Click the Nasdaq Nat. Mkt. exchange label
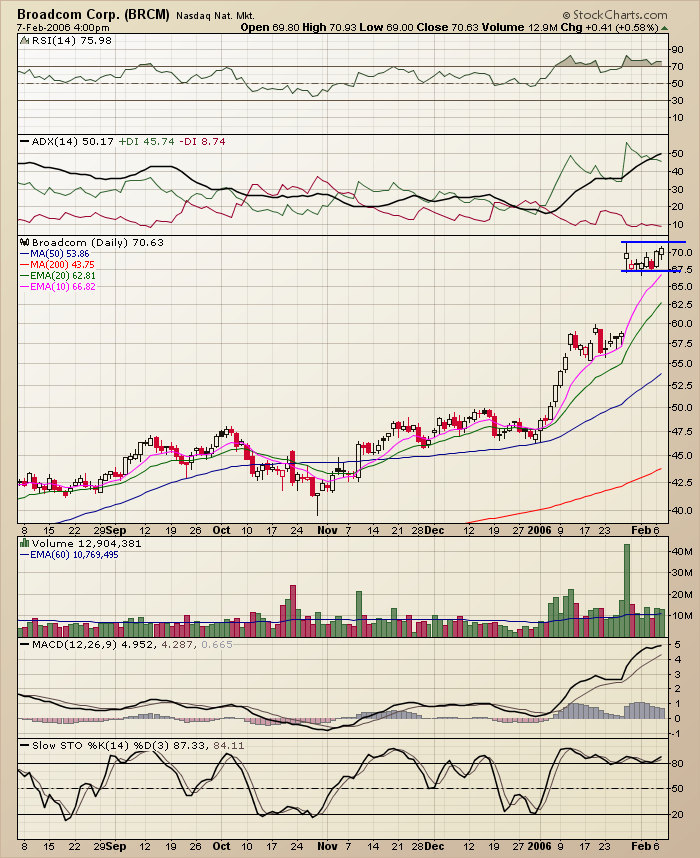Image resolution: width=700 pixels, height=858 pixels. 215,16
